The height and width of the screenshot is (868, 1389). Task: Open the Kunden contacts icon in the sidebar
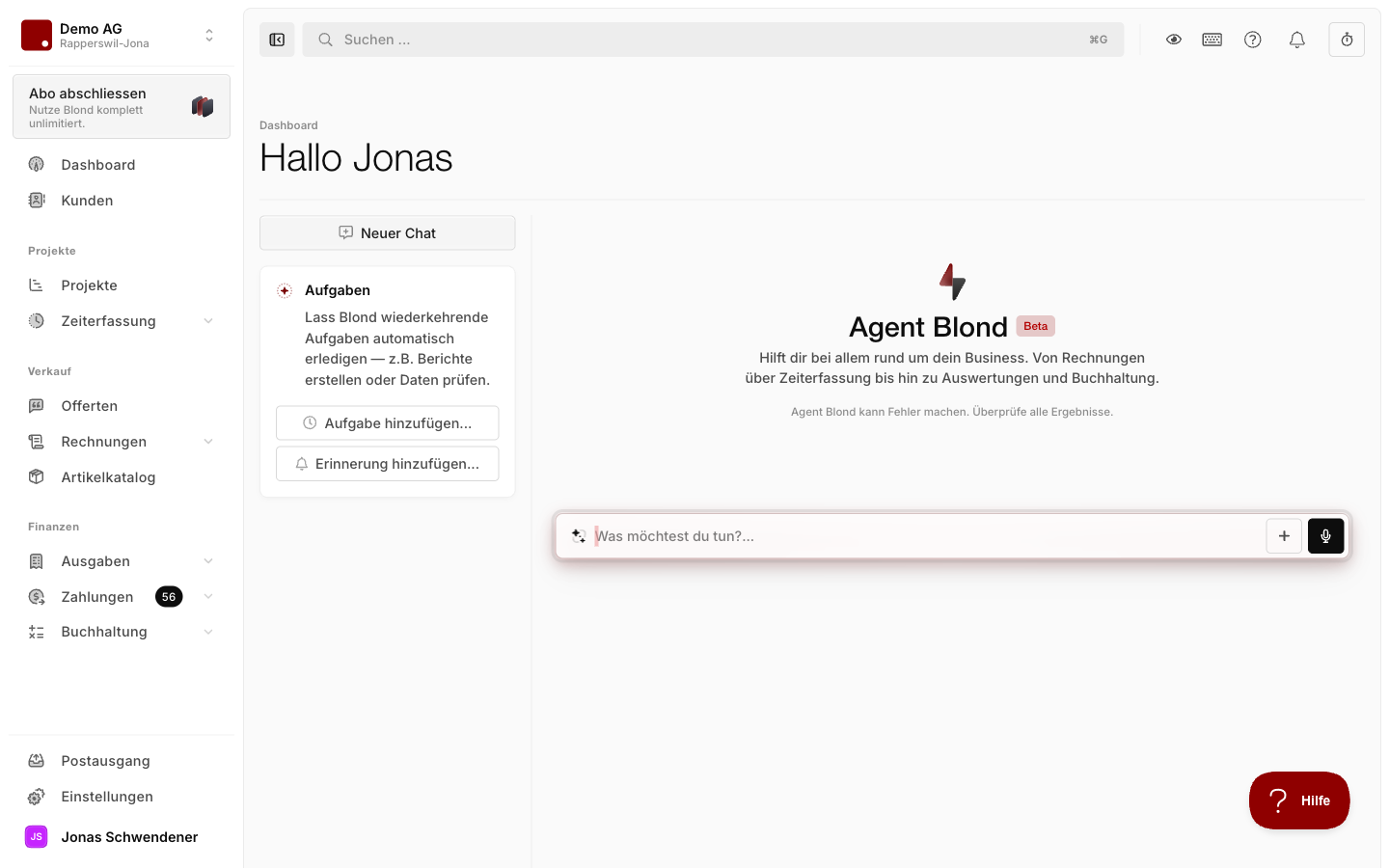37,201
